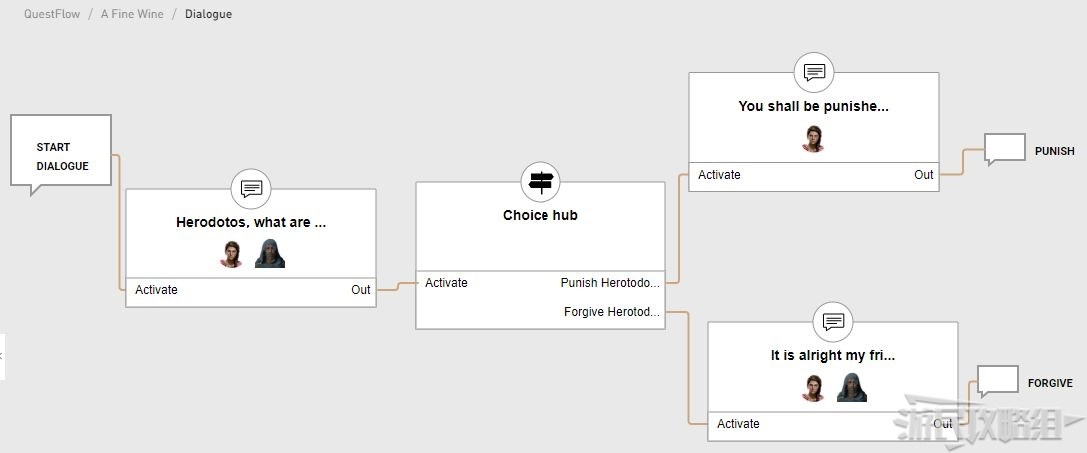Click the signpost icon on Choice hub
The image size is (1087, 453).
point(540,182)
